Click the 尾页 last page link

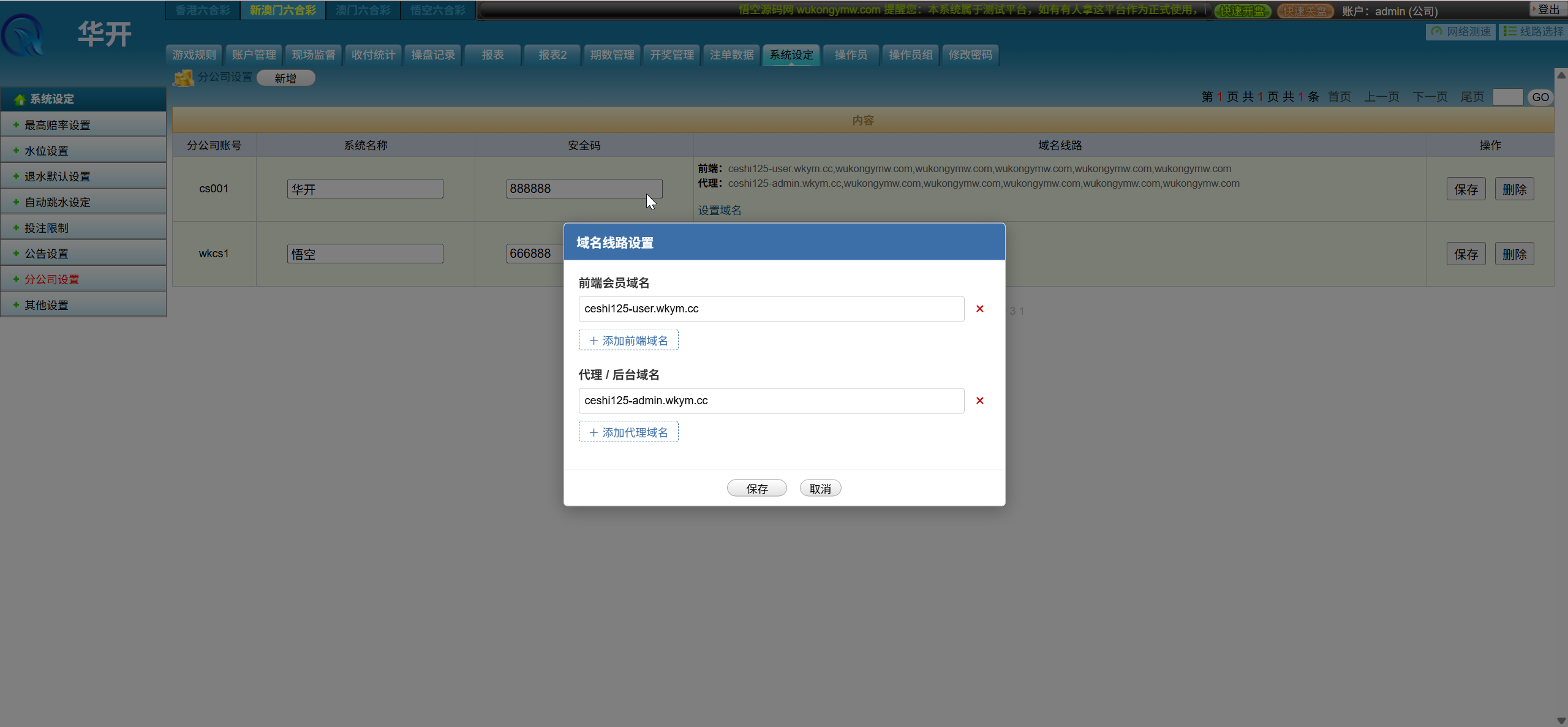click(1472, 97)
